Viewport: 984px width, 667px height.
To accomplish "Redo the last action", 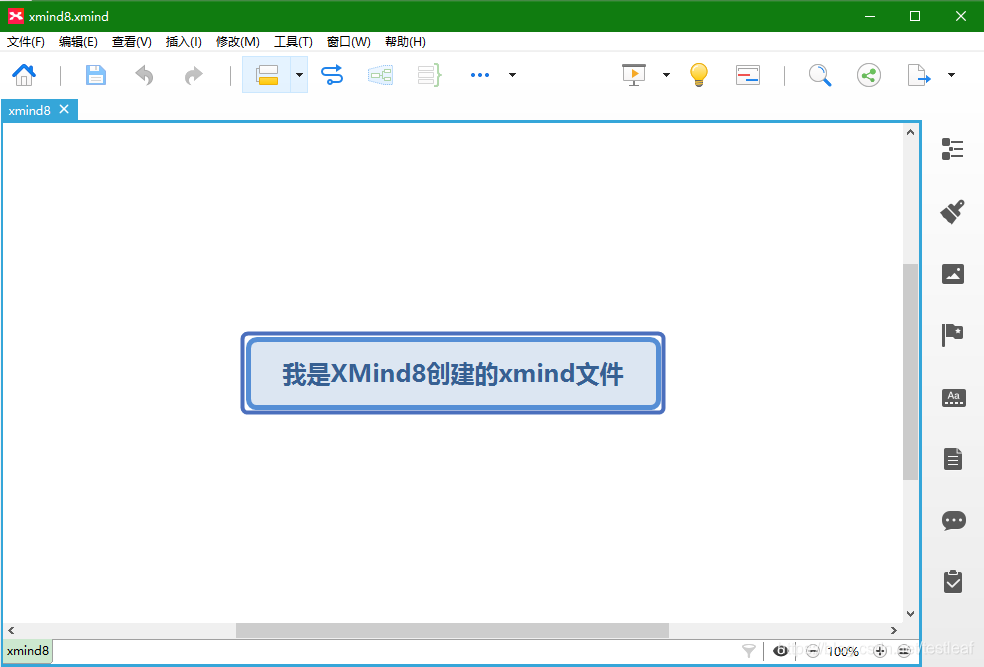I will 193,75.
